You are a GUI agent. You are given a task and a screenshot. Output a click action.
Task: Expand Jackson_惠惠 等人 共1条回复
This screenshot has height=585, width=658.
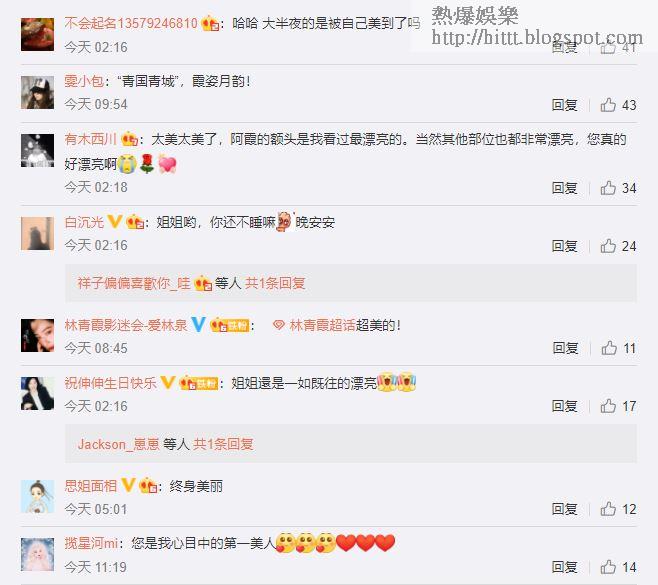(x=165, y=444)
